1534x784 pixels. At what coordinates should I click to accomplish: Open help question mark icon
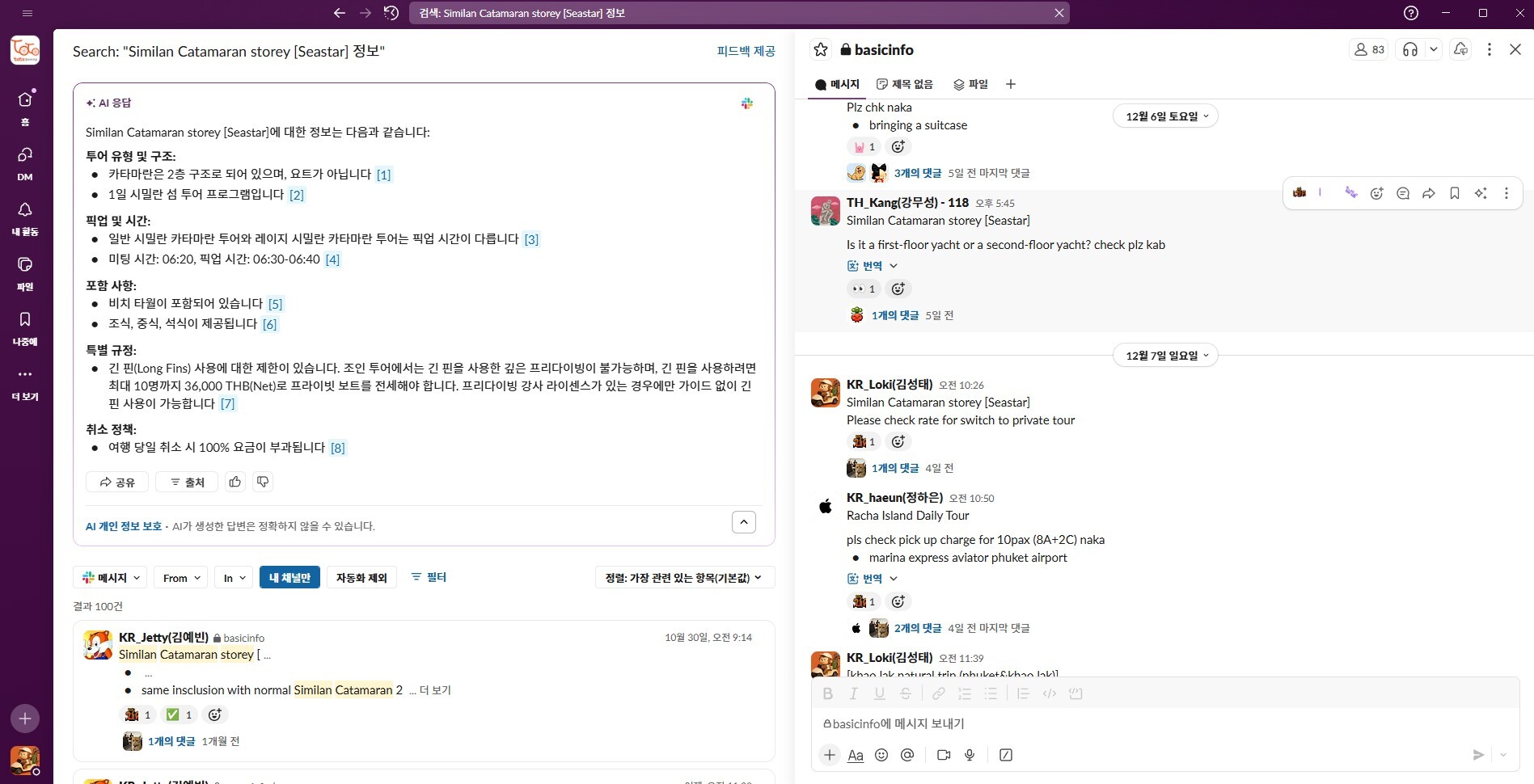pyautogui.click(x=1411, y=13)
